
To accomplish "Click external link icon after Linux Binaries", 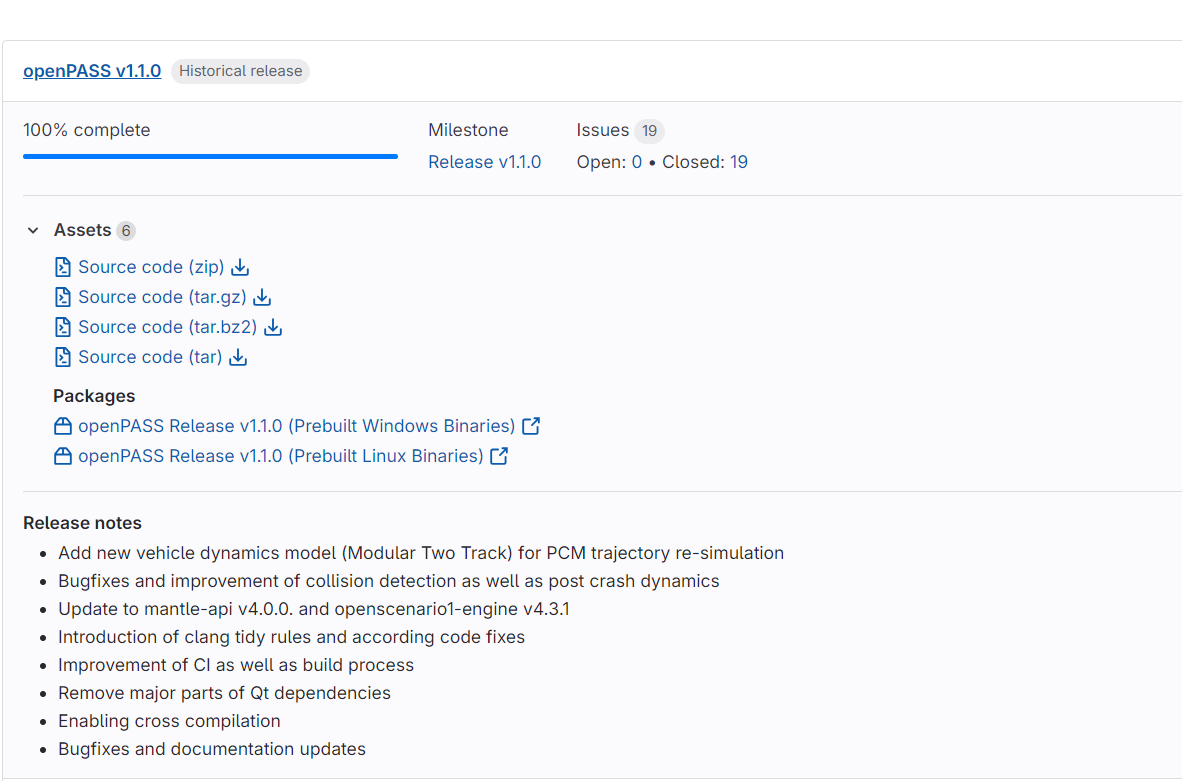I will coord(499,456).
